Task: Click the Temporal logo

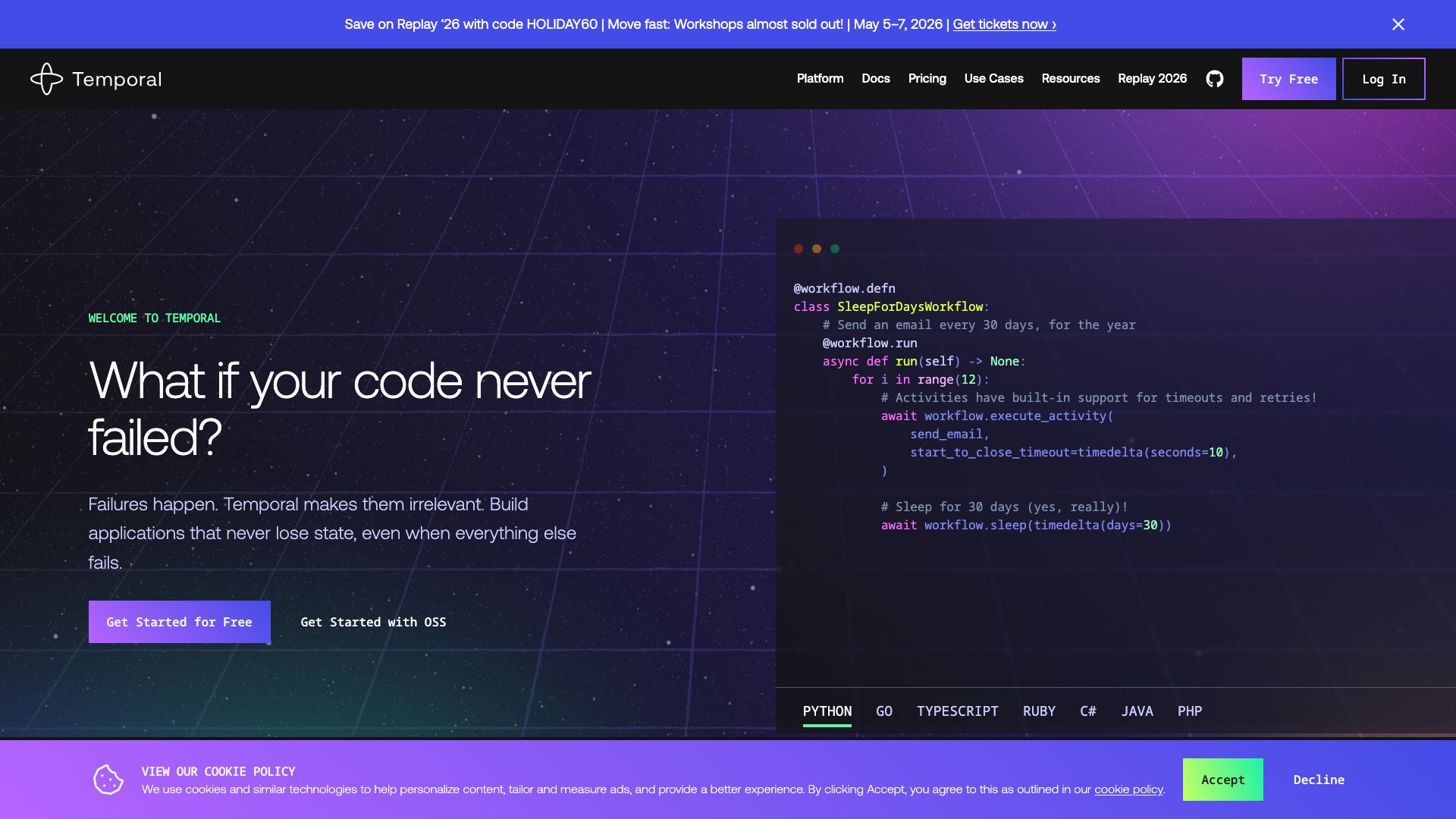Action: point(96,78)
